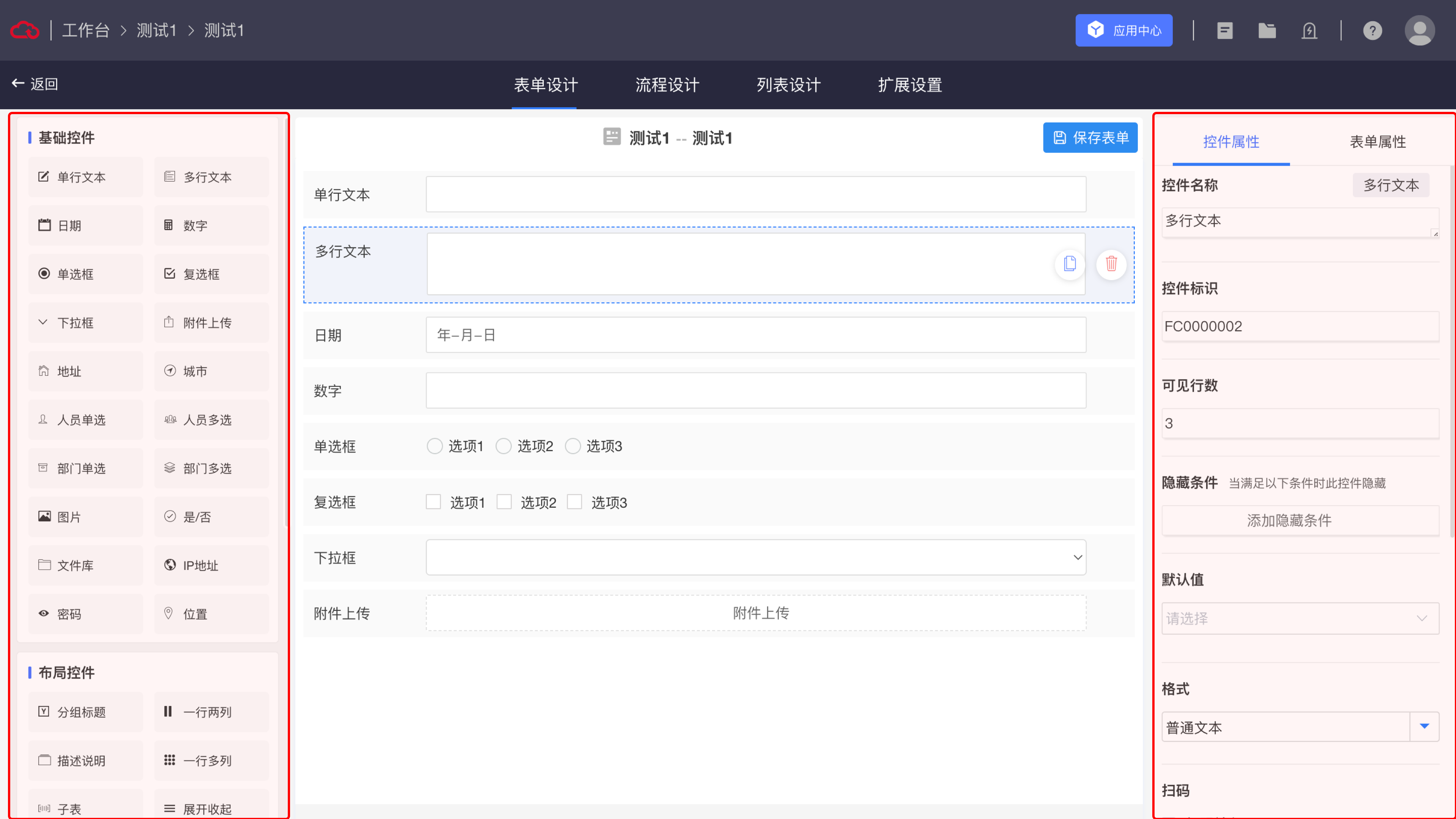Focus the 可见行数 field with value 3
This screenshot has height=819, width=1456.
tap(1300, 424)
